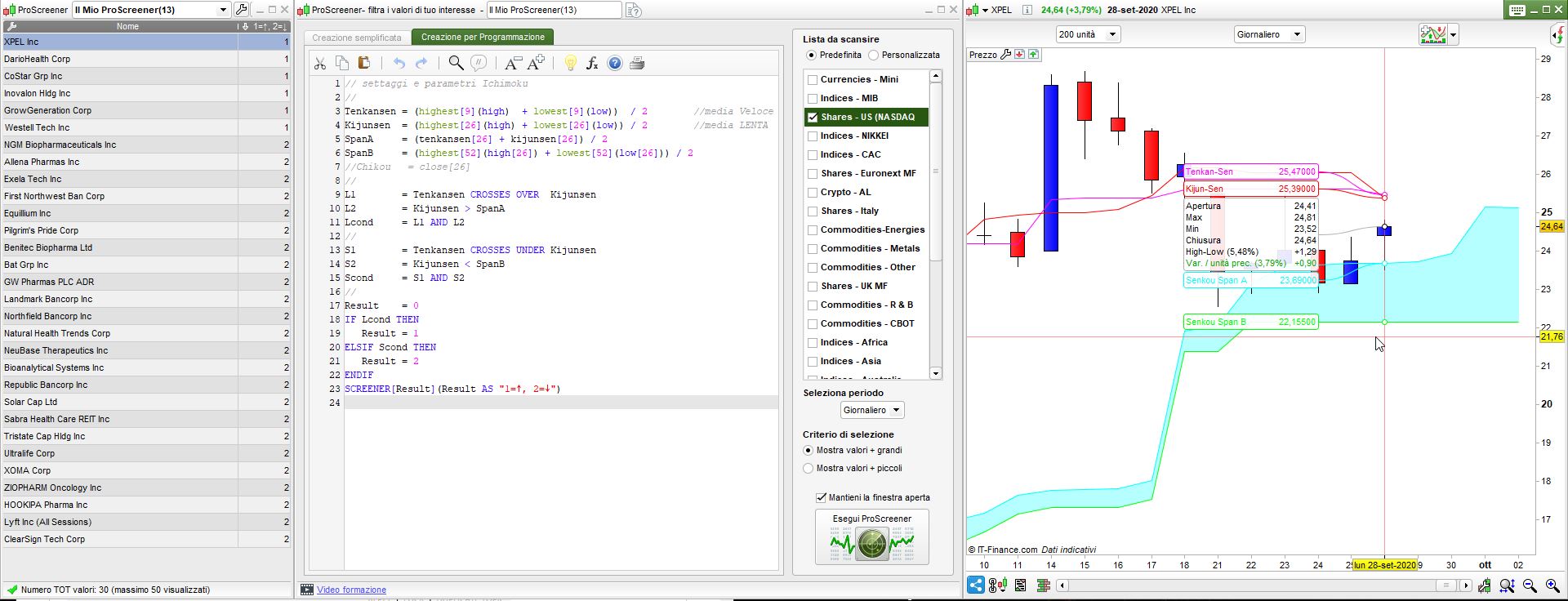The image size is (1568, 601).
Task: Click the cut scissors icon in editor toolbar
Action: tap(319, 64)
